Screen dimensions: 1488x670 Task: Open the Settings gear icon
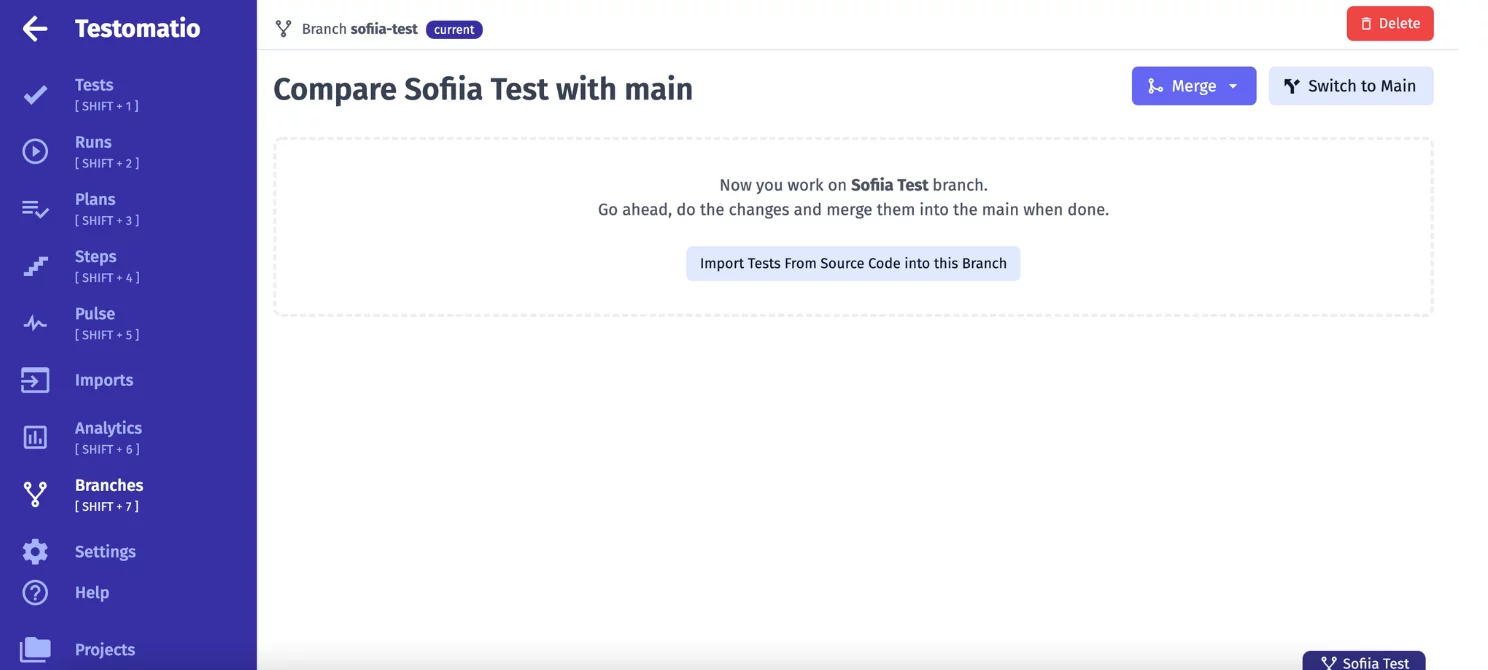click(x=35, y=551)
